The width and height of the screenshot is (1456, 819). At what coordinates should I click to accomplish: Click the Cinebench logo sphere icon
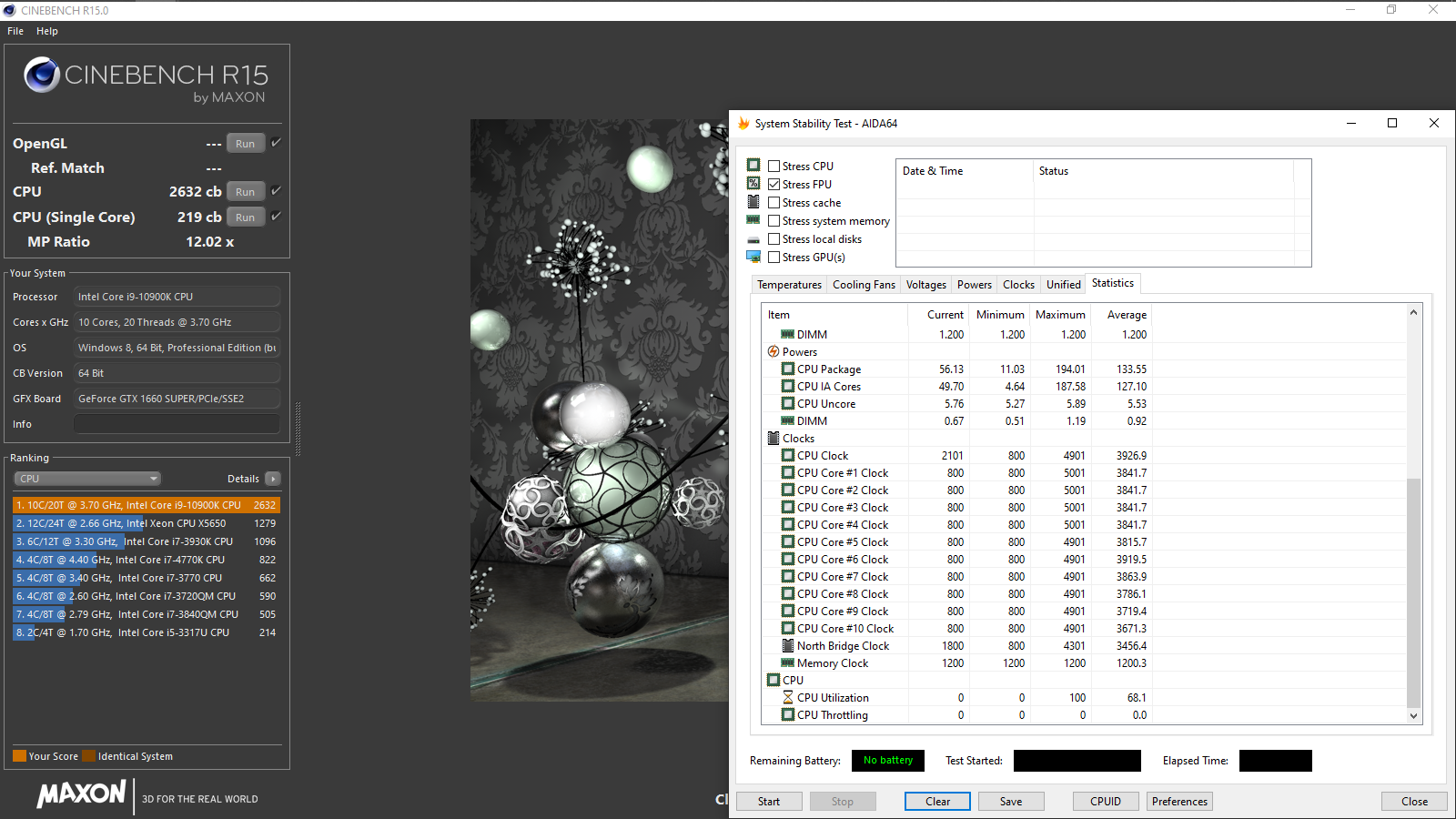(x=42, y=75)
